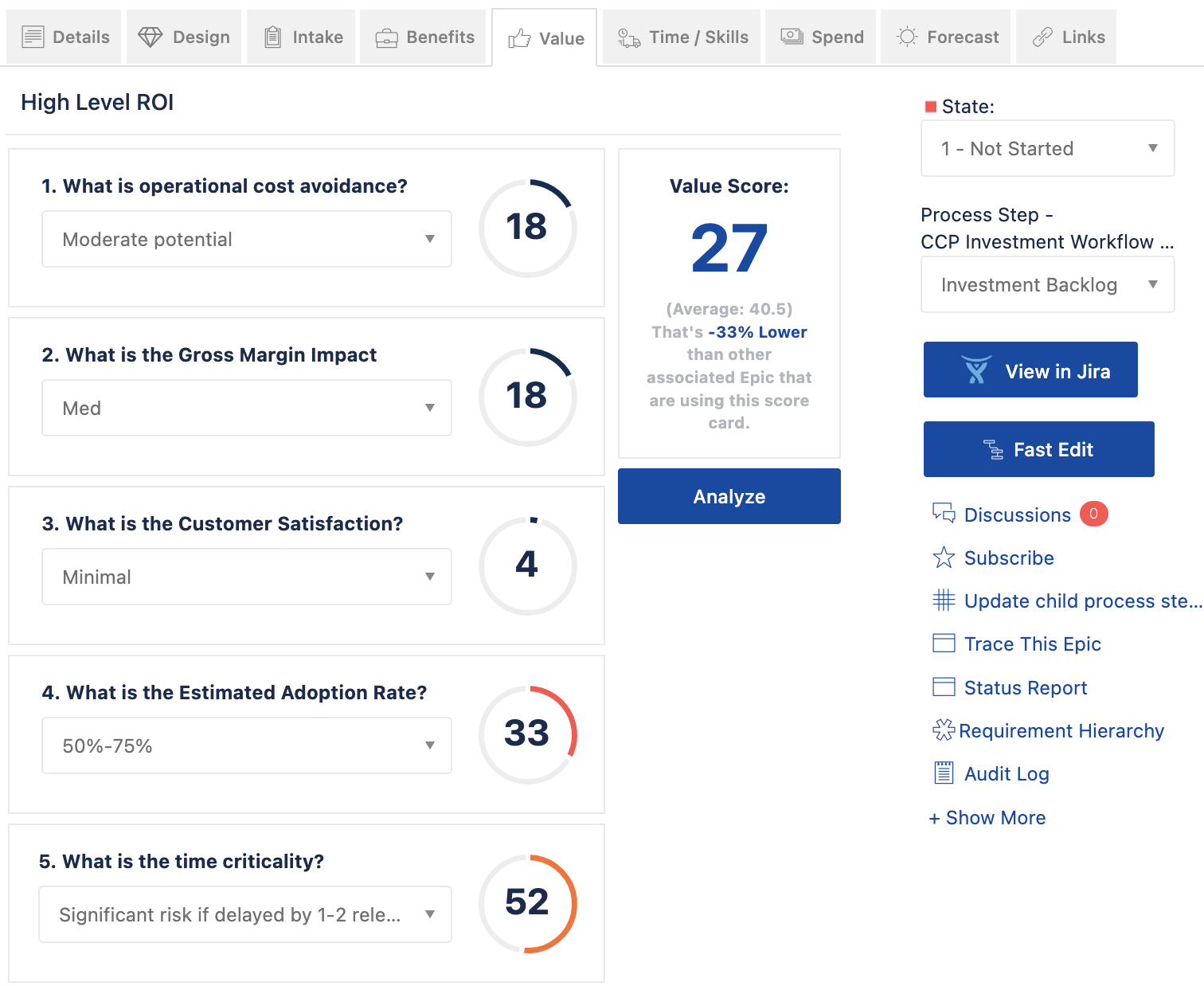Switch to the Design tab
The image size is (1204, 986).
click(x=184, y=37)
